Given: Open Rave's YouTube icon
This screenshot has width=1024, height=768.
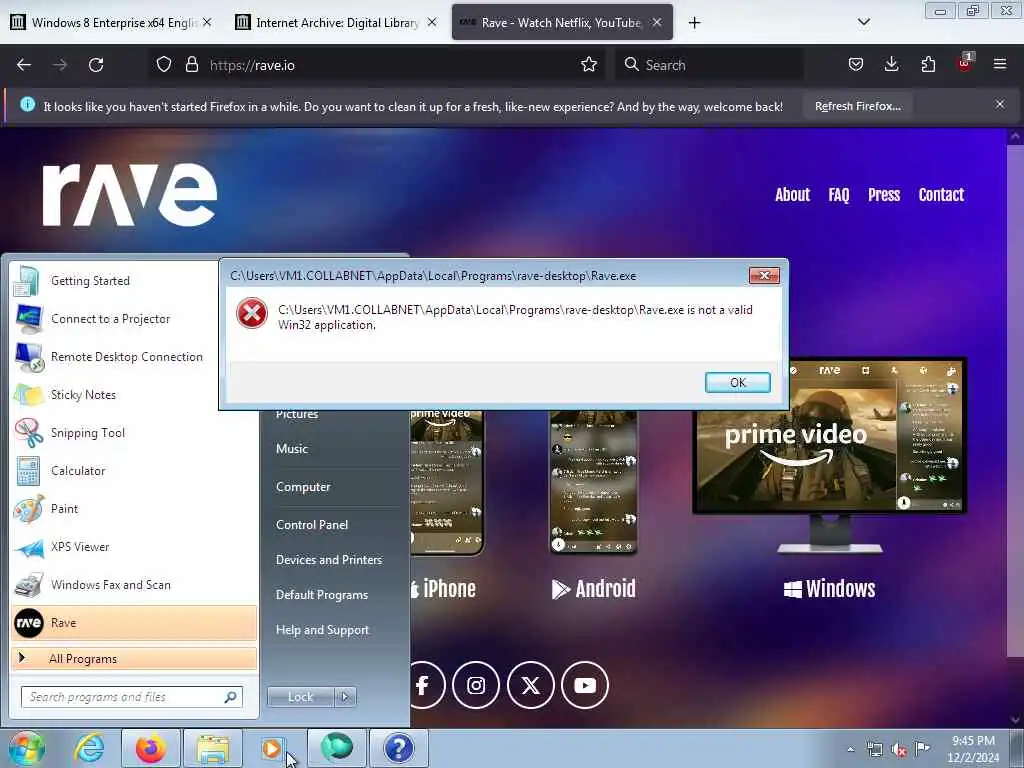Looking at the screenshot, I should [x=584, y=685].
